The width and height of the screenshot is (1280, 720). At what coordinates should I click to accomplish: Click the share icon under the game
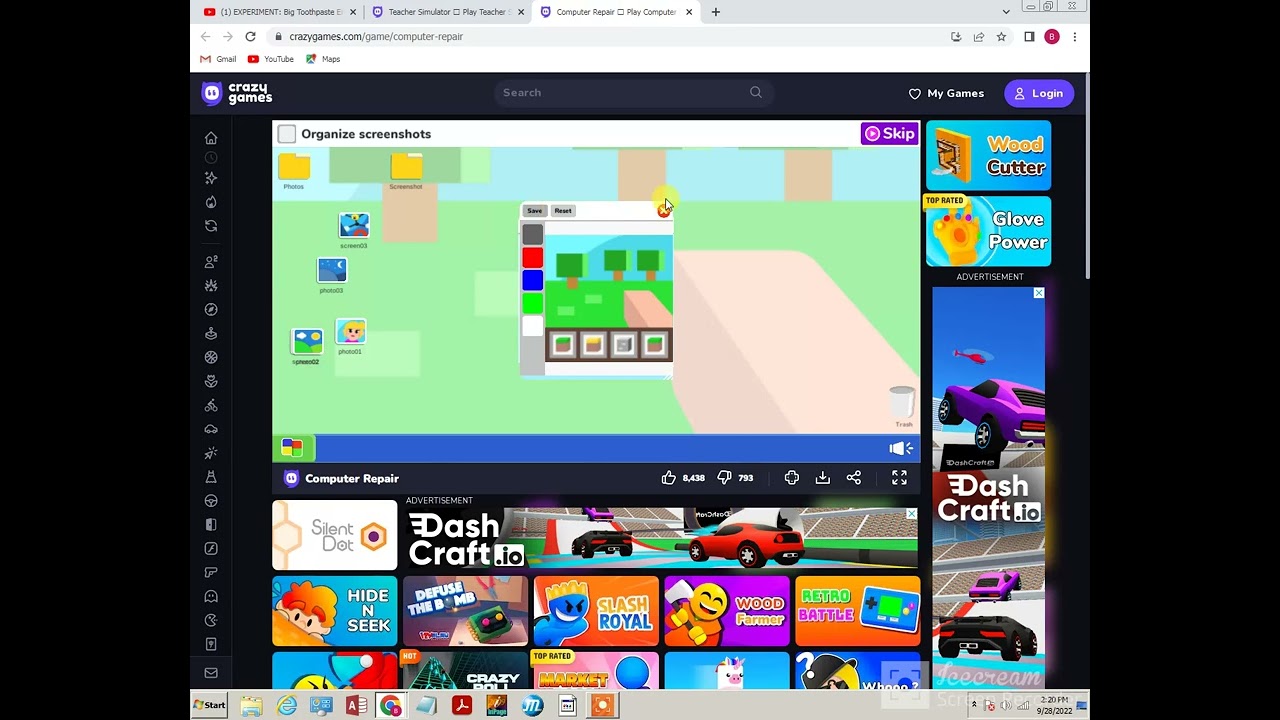(854, 478)
